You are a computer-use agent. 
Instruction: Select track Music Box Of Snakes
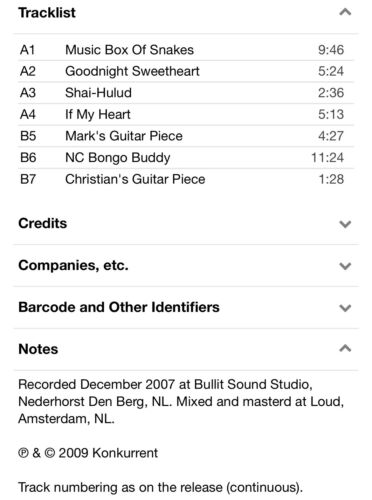pos(129,50)
